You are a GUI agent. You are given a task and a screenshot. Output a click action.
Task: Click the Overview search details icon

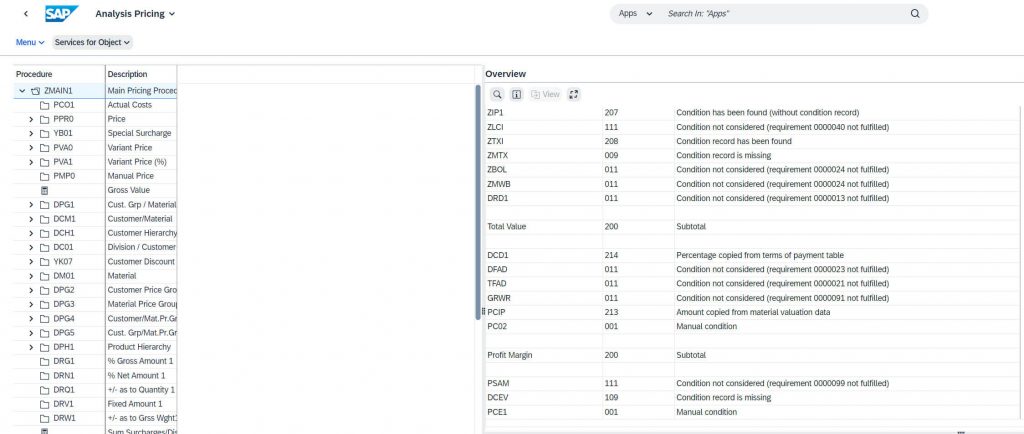tap(497, 95)
